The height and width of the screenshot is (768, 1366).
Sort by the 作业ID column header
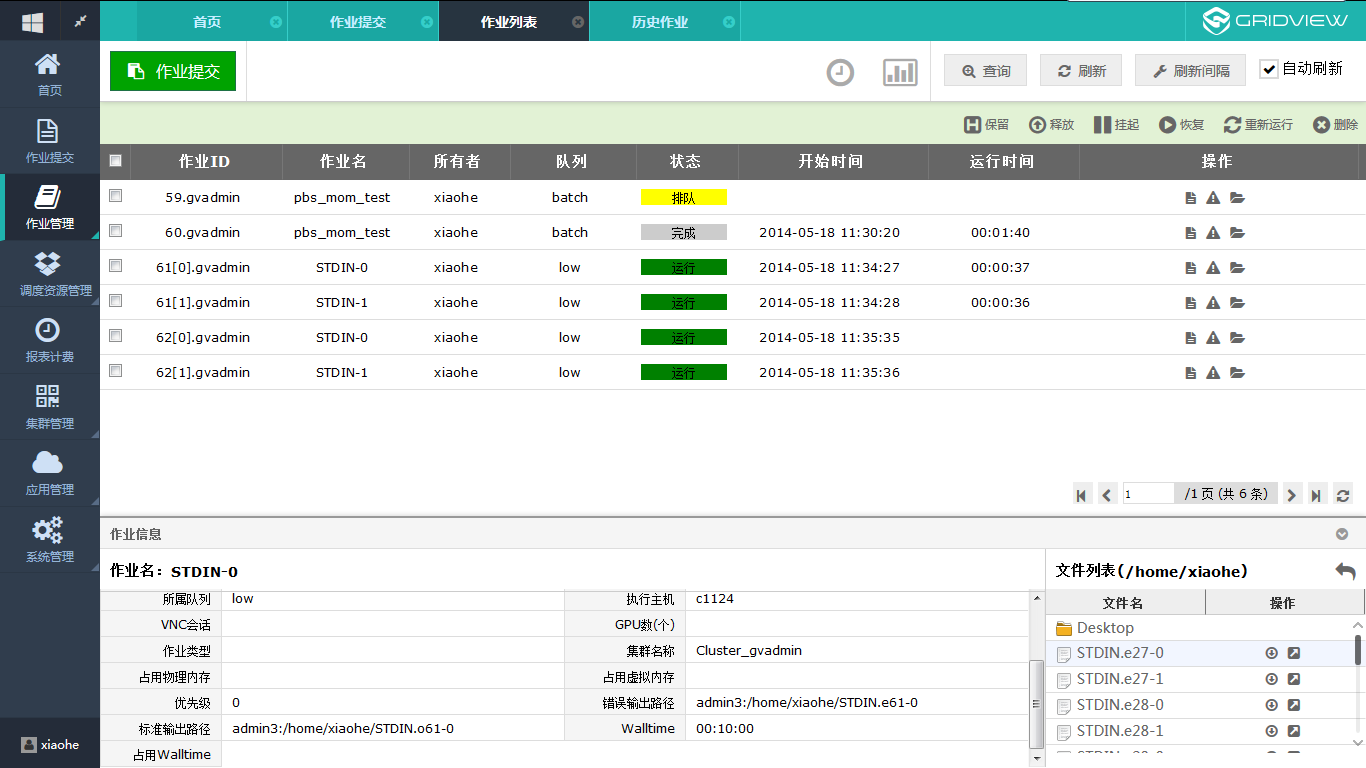[x=205, y=161]
